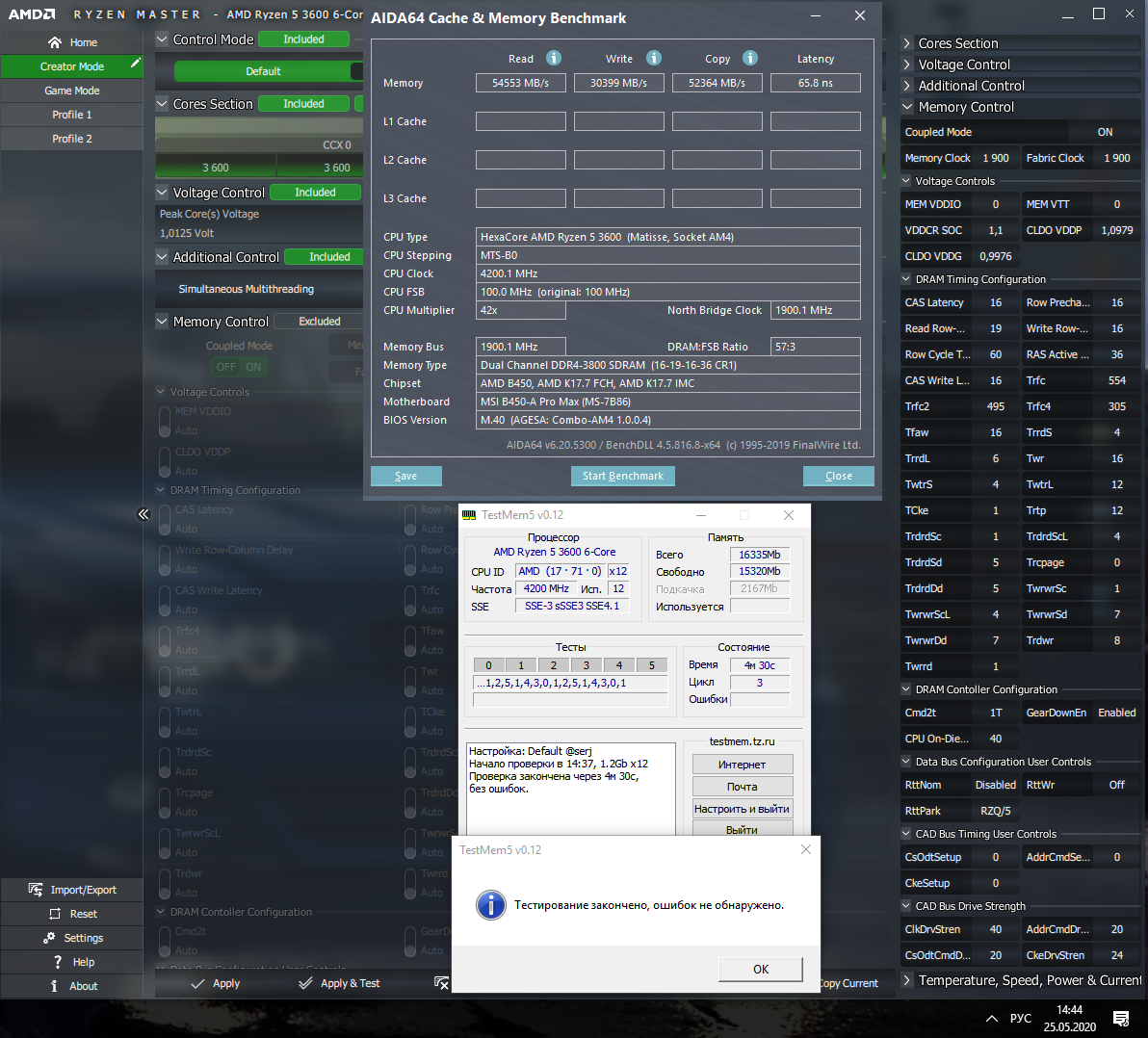This screenshot has width=1148, height=1038.
Task: Collapse right-panel Memory Control
Action: pos(907,107)
